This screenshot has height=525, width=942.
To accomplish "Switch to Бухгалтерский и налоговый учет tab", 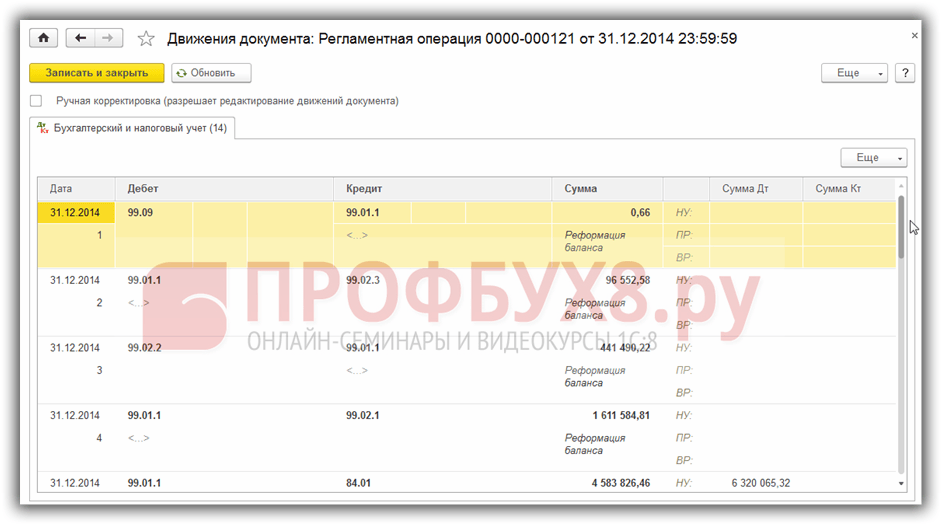I will click(132, 128).
